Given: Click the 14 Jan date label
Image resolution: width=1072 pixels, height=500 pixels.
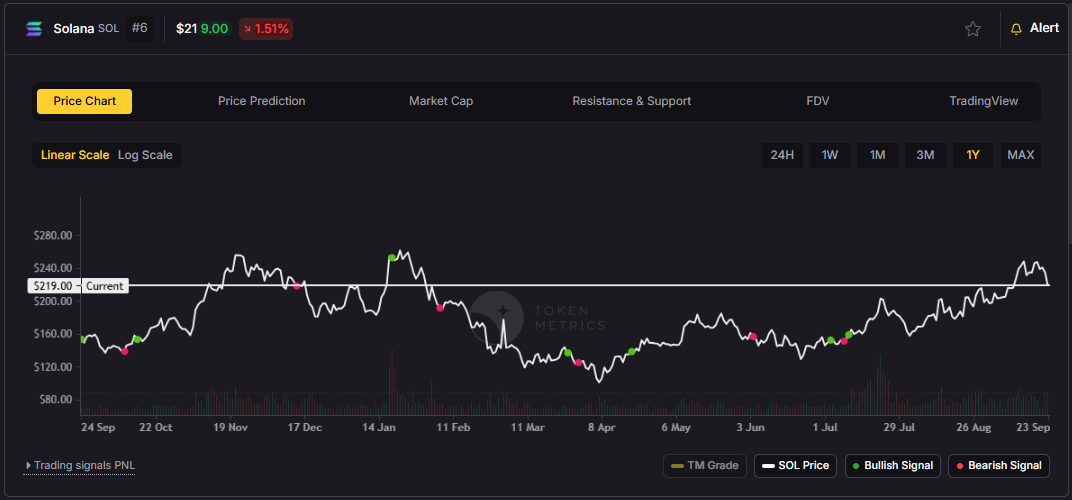Looking at the screenshot, I should pyautogui.click(x=379, y=427).
